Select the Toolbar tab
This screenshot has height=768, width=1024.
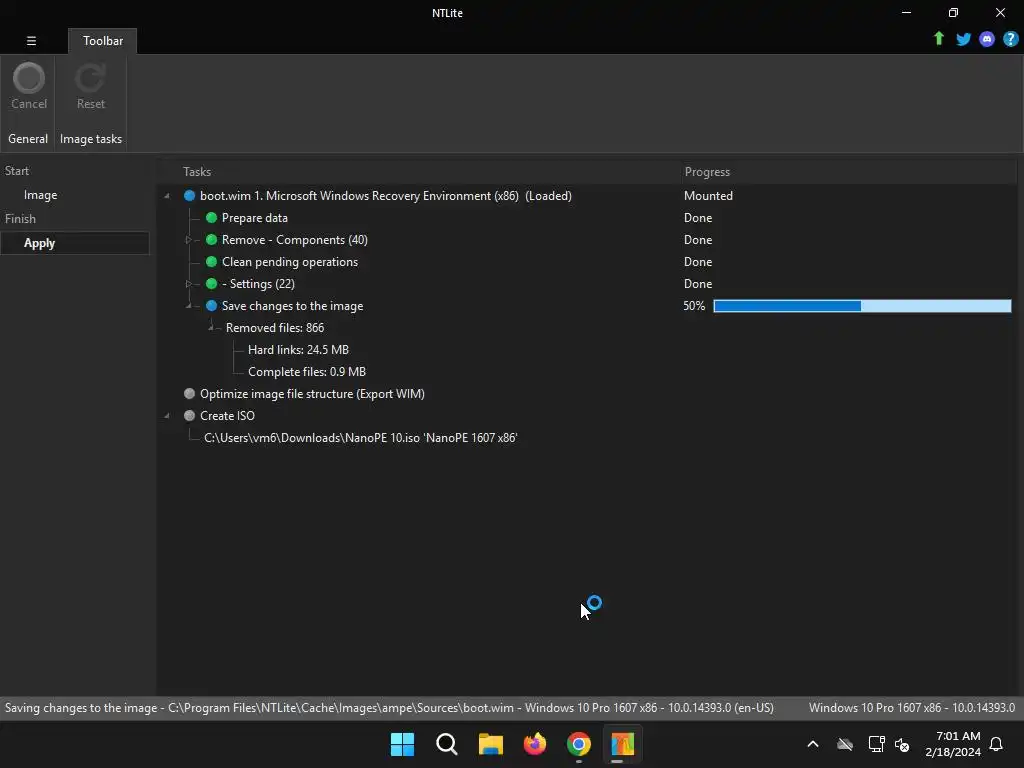(x=103, y=40)
